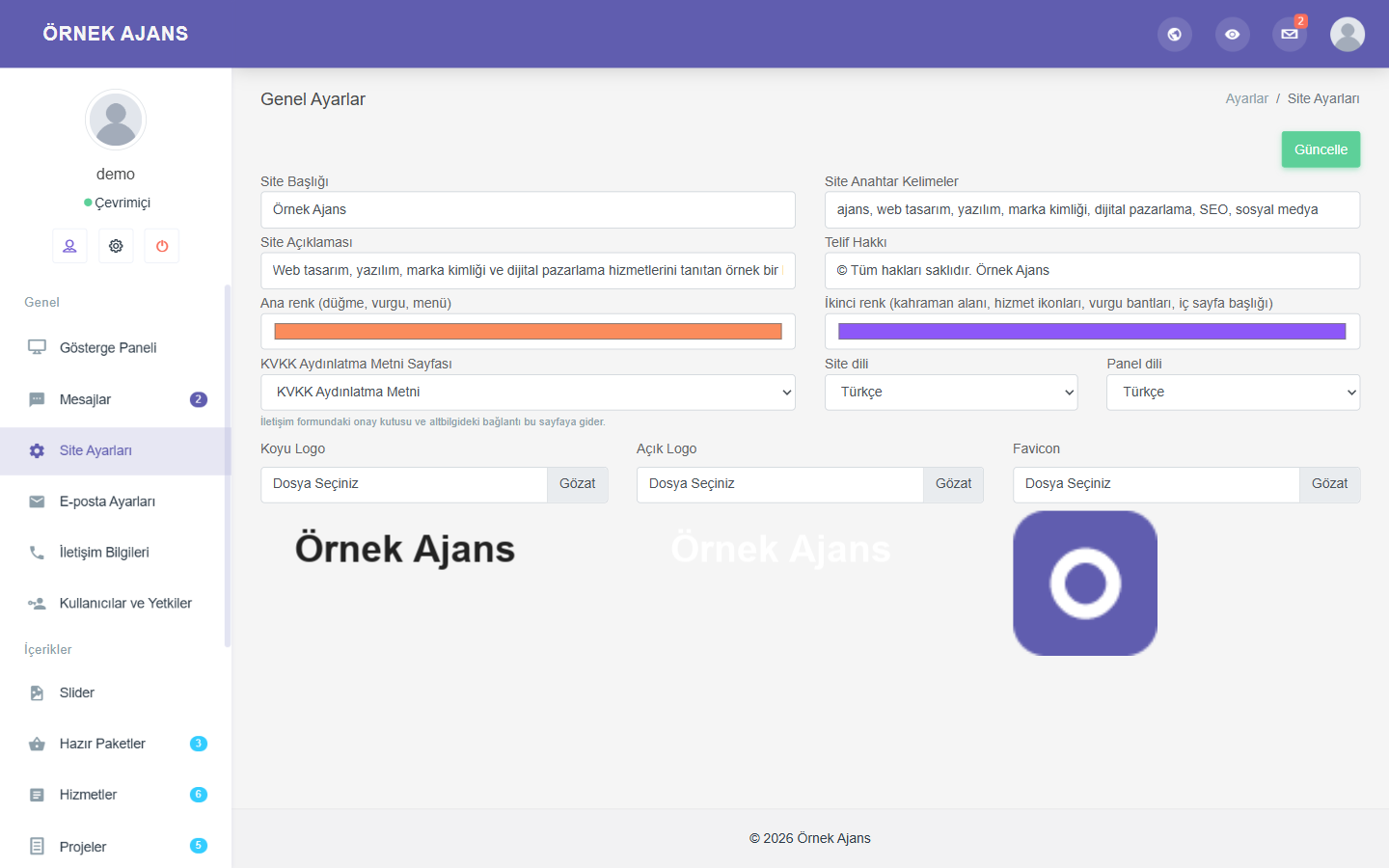Click the Koyu Logo Dosya Seçiniz field
The image size is (1389, 868).
(x=403, y=484)
